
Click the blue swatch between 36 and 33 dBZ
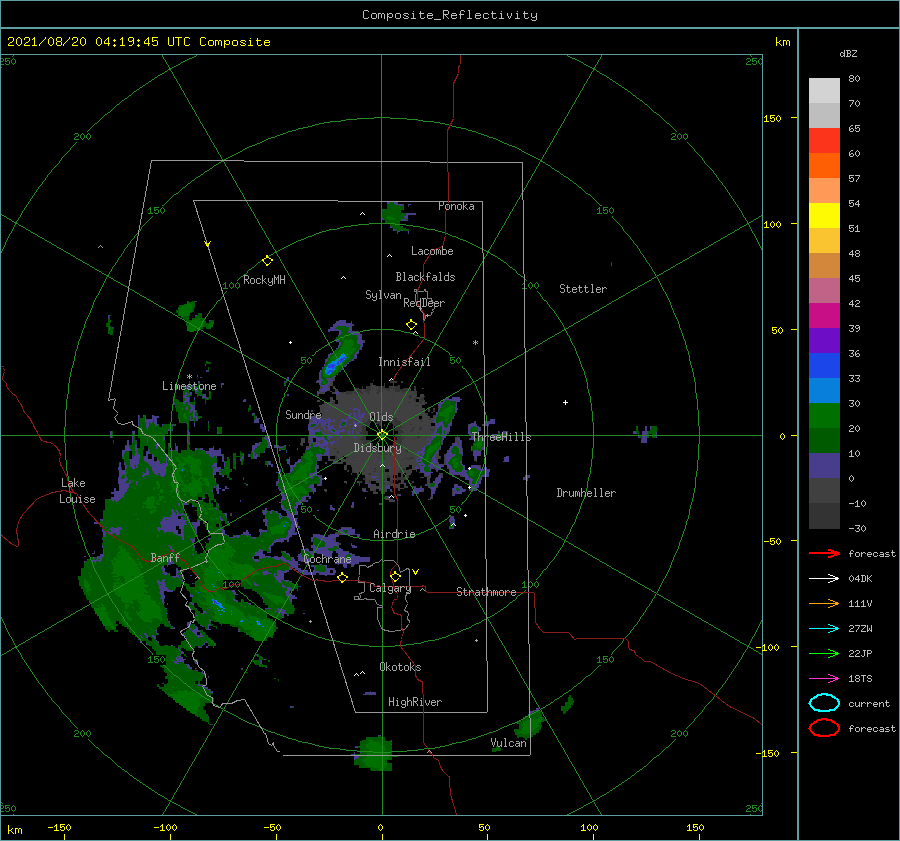click(824, 366)
